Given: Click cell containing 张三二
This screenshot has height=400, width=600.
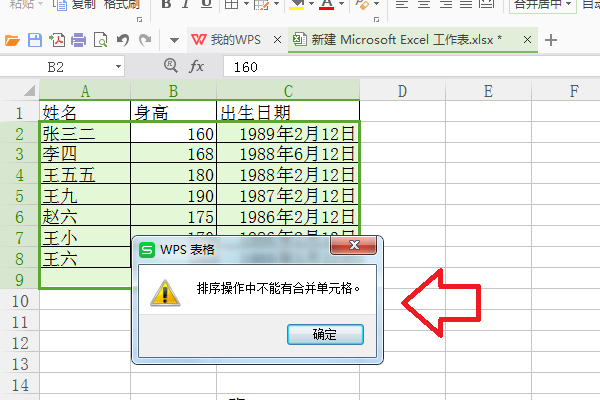Looking at the screenshot, I should point(85,133).
